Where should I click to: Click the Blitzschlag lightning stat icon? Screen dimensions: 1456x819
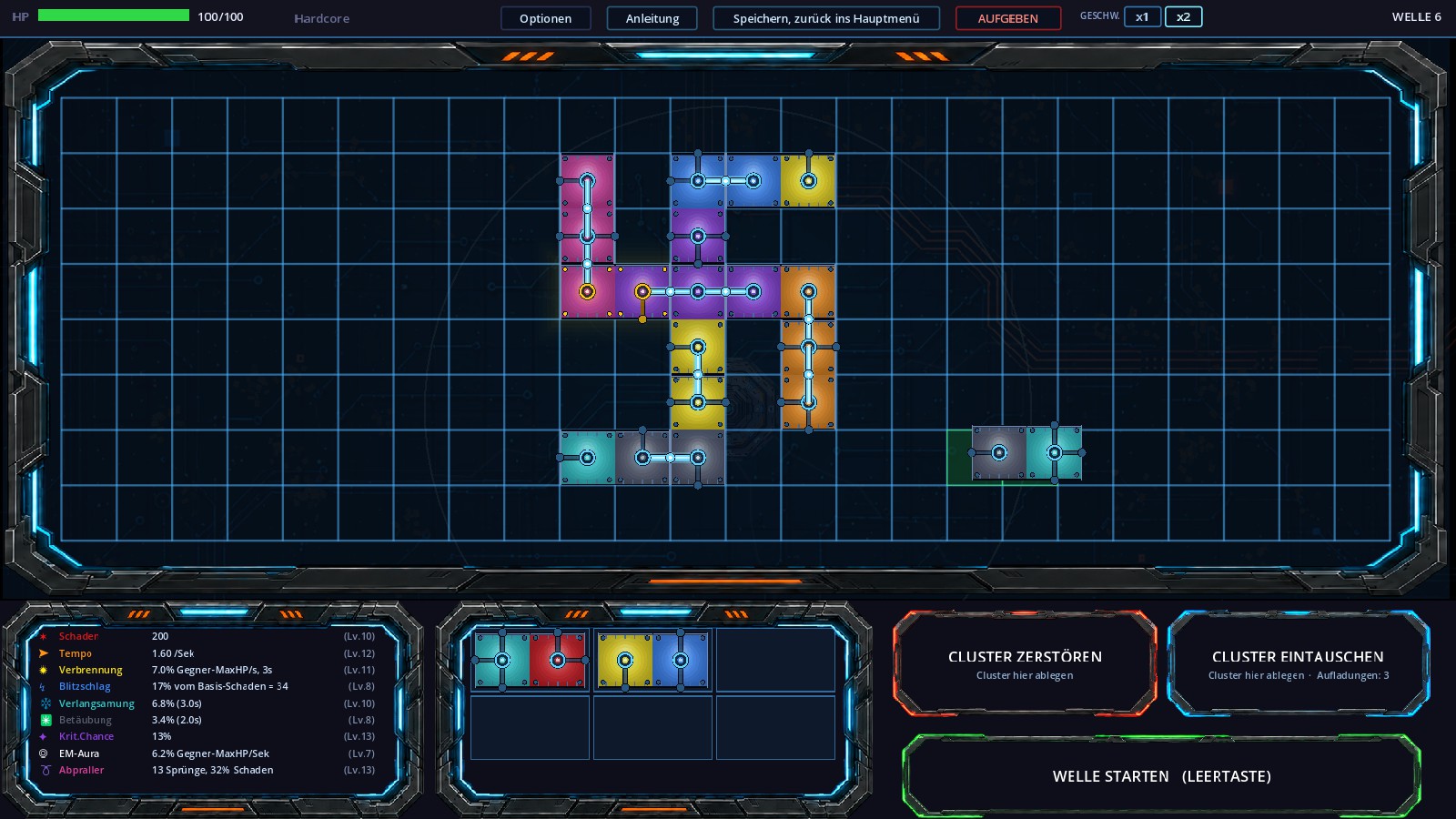click(43, 687)
